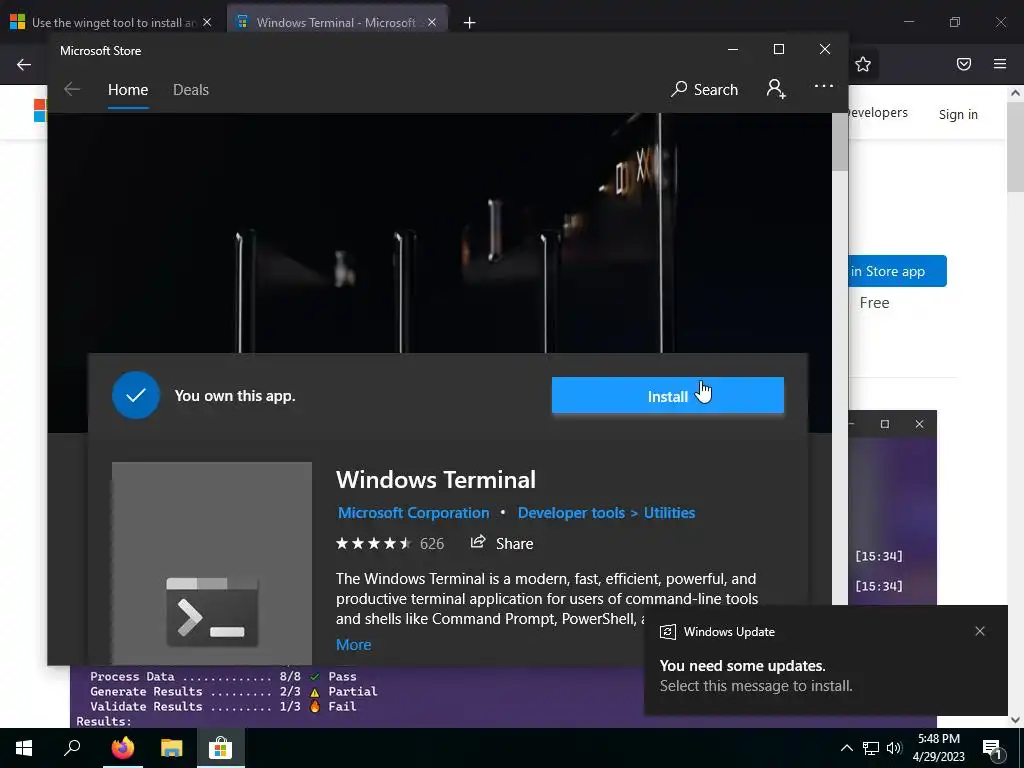Image resolution: width=1024 pixels, height=768 pixels.
Task: Show hidden system tray icons
Action: [x=846, y=748]
